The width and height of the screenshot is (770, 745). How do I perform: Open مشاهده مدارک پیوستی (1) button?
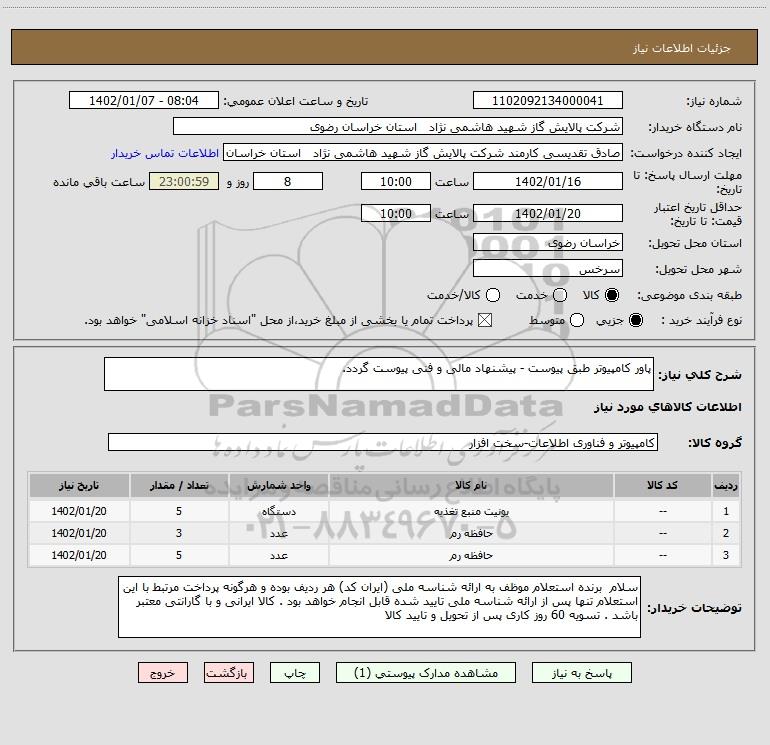pyautogui.click(x=426, y=673)
